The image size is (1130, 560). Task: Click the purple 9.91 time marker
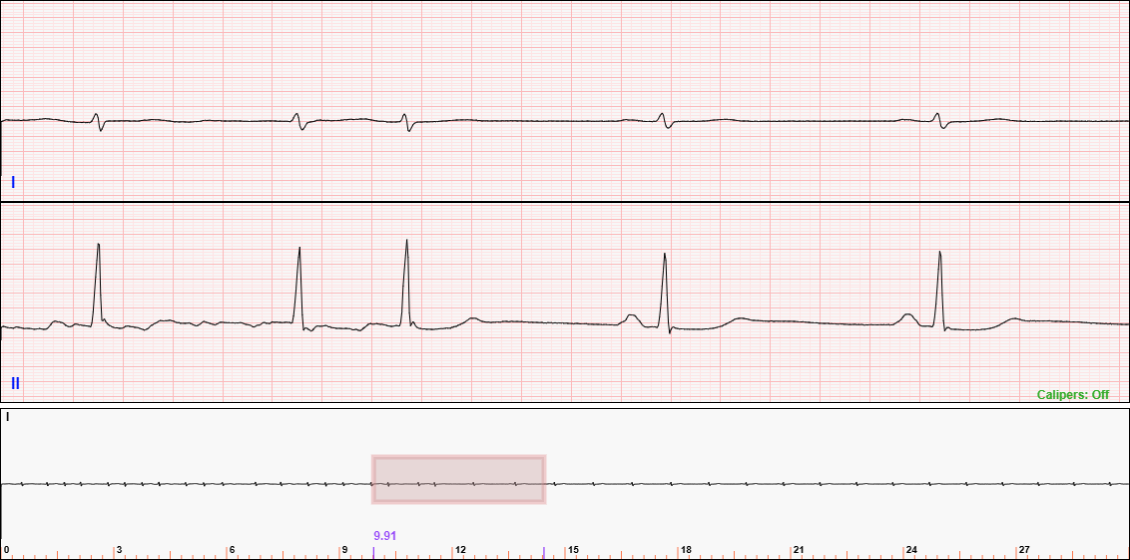[x=385, y=536]
